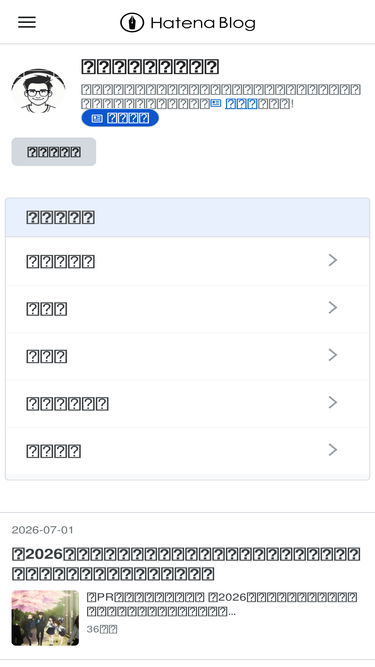
Task: Click the chevron on the last menu row
Action: pos(333,450)
